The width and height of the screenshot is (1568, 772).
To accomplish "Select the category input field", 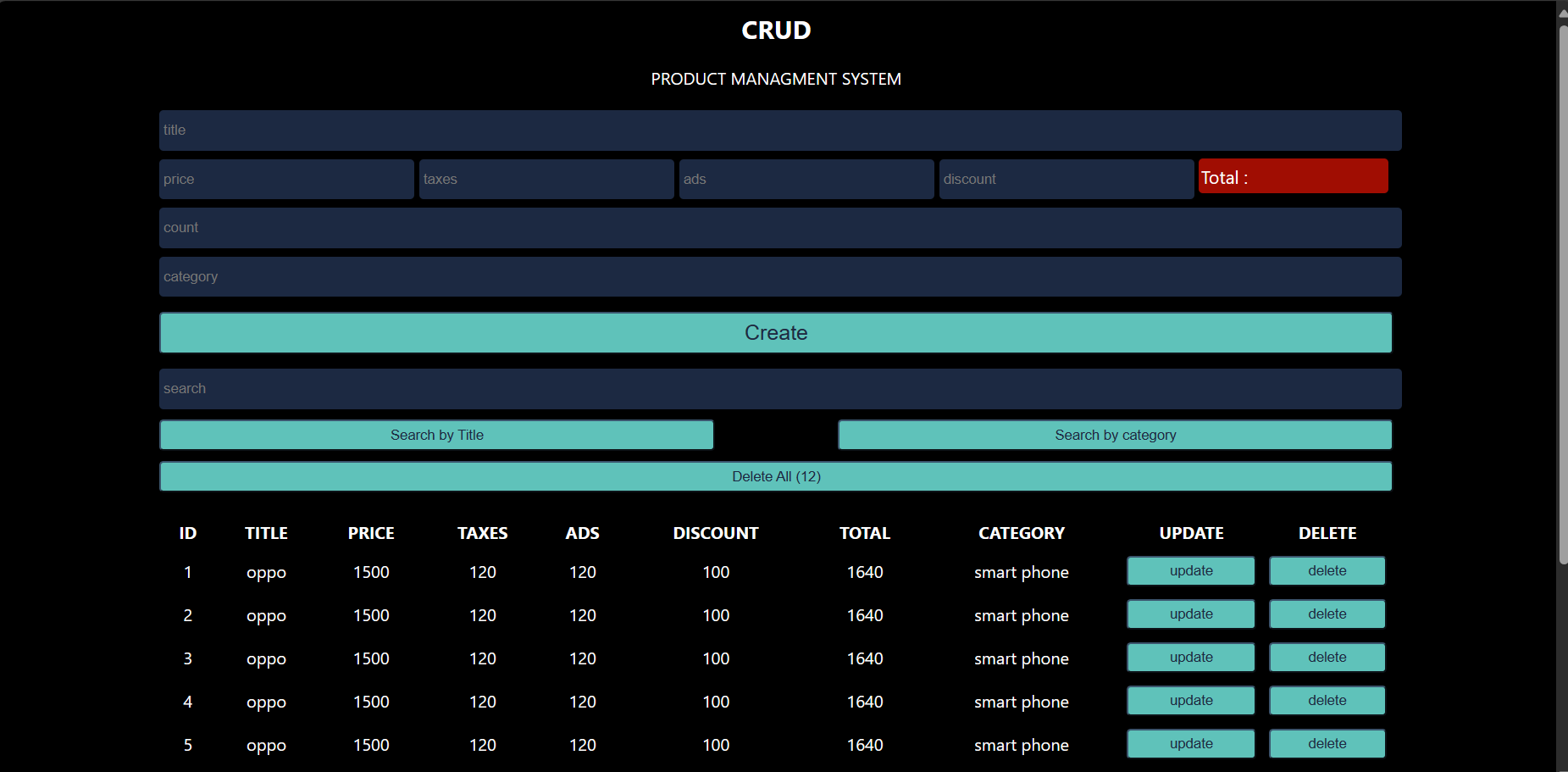I will (x=780, y=277).
